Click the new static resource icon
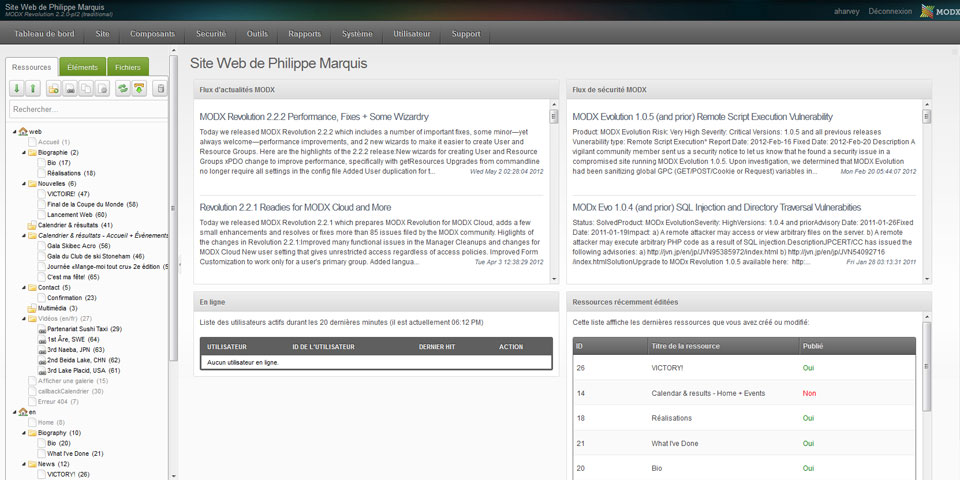 pos(102,89)
